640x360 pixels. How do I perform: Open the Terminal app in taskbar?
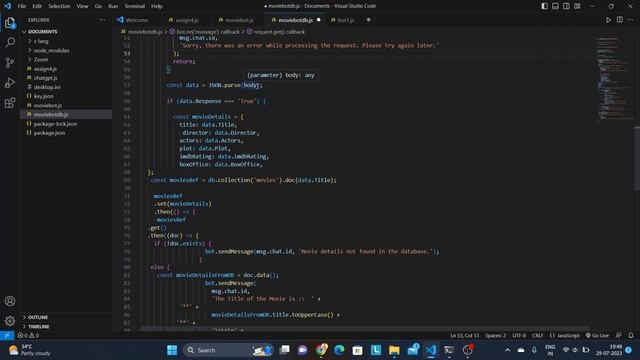click(449, 350)
